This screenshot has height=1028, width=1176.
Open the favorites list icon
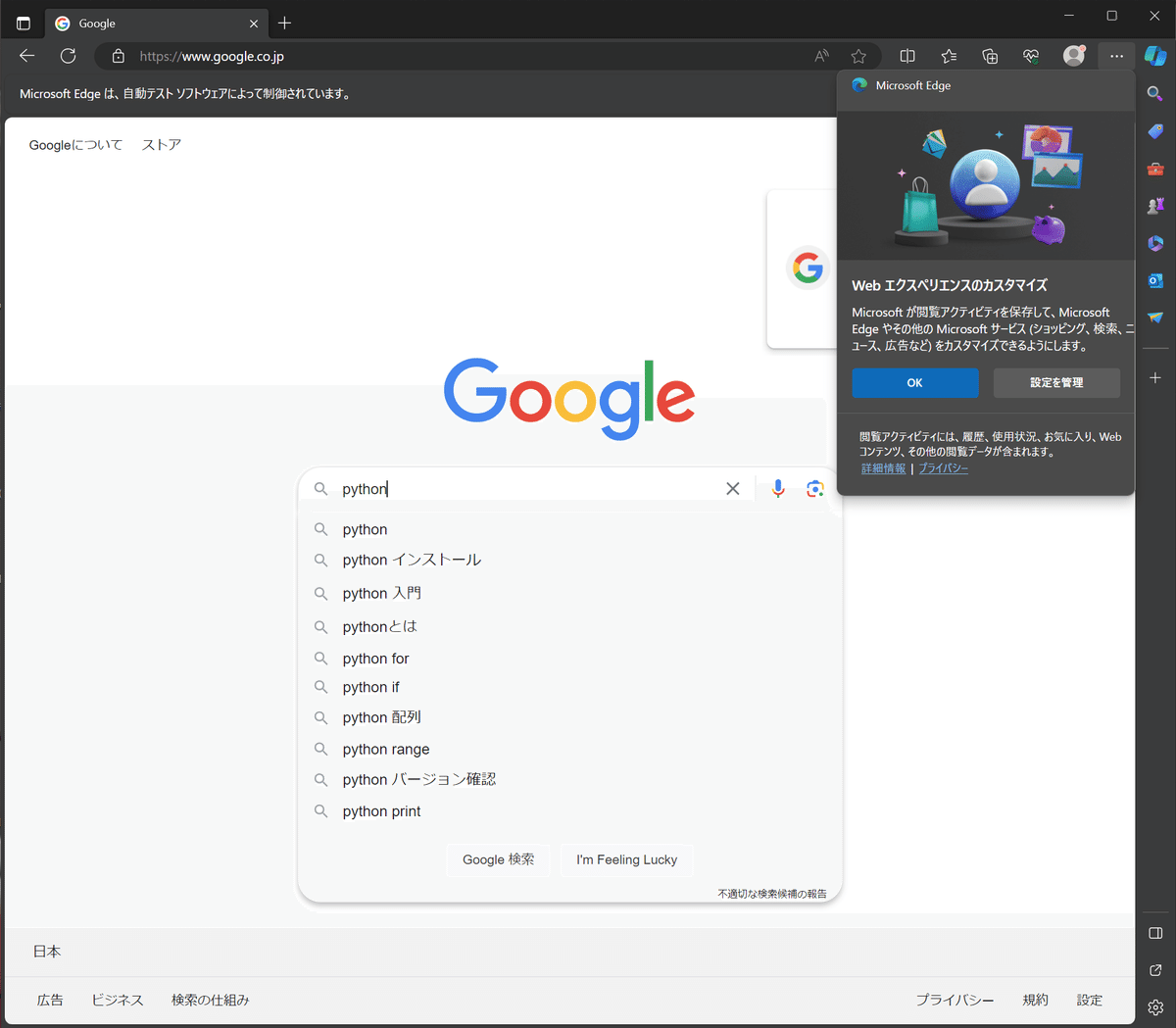pos(949,56)
